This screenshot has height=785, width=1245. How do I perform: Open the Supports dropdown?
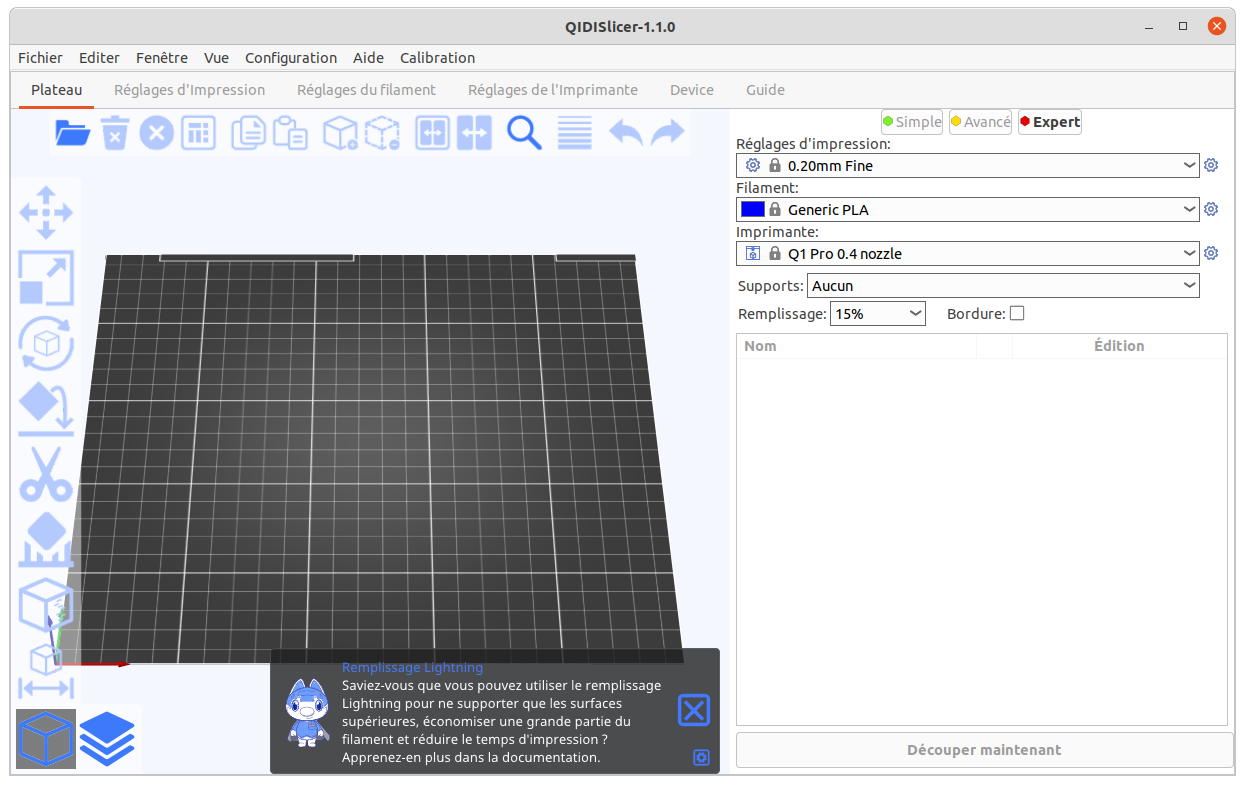click(x=1002, y=286)
